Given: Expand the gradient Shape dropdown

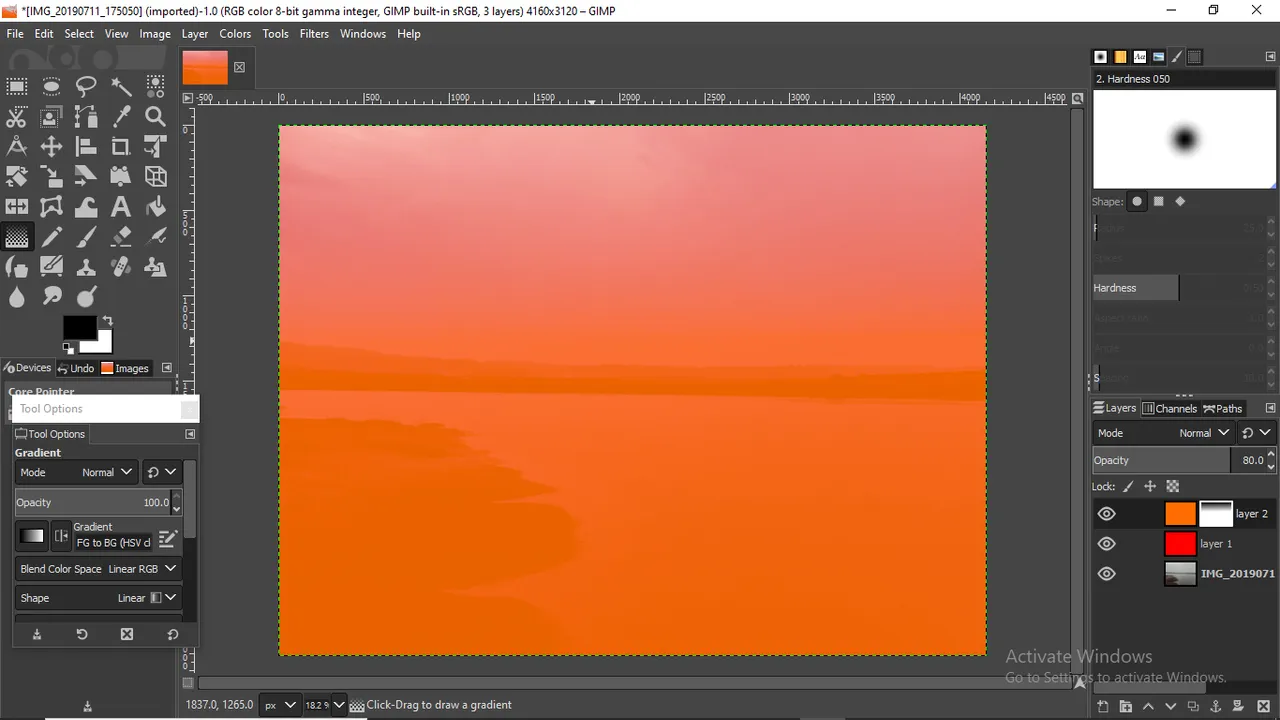Looking at the screenshot, I should pos(98,598).
